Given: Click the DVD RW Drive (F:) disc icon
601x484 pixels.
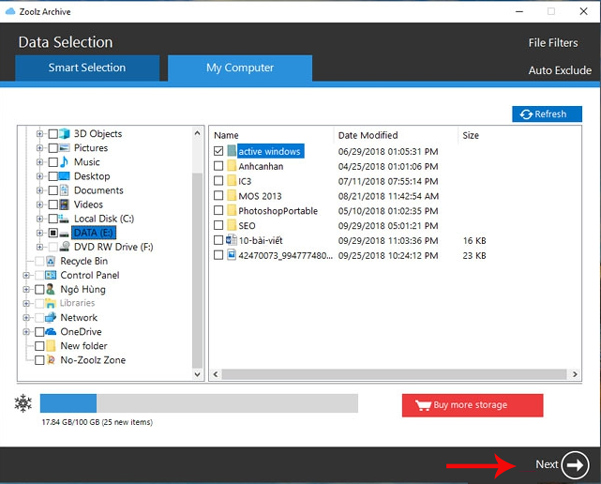Looking at the screenshot, I should [x=64, y=247].
